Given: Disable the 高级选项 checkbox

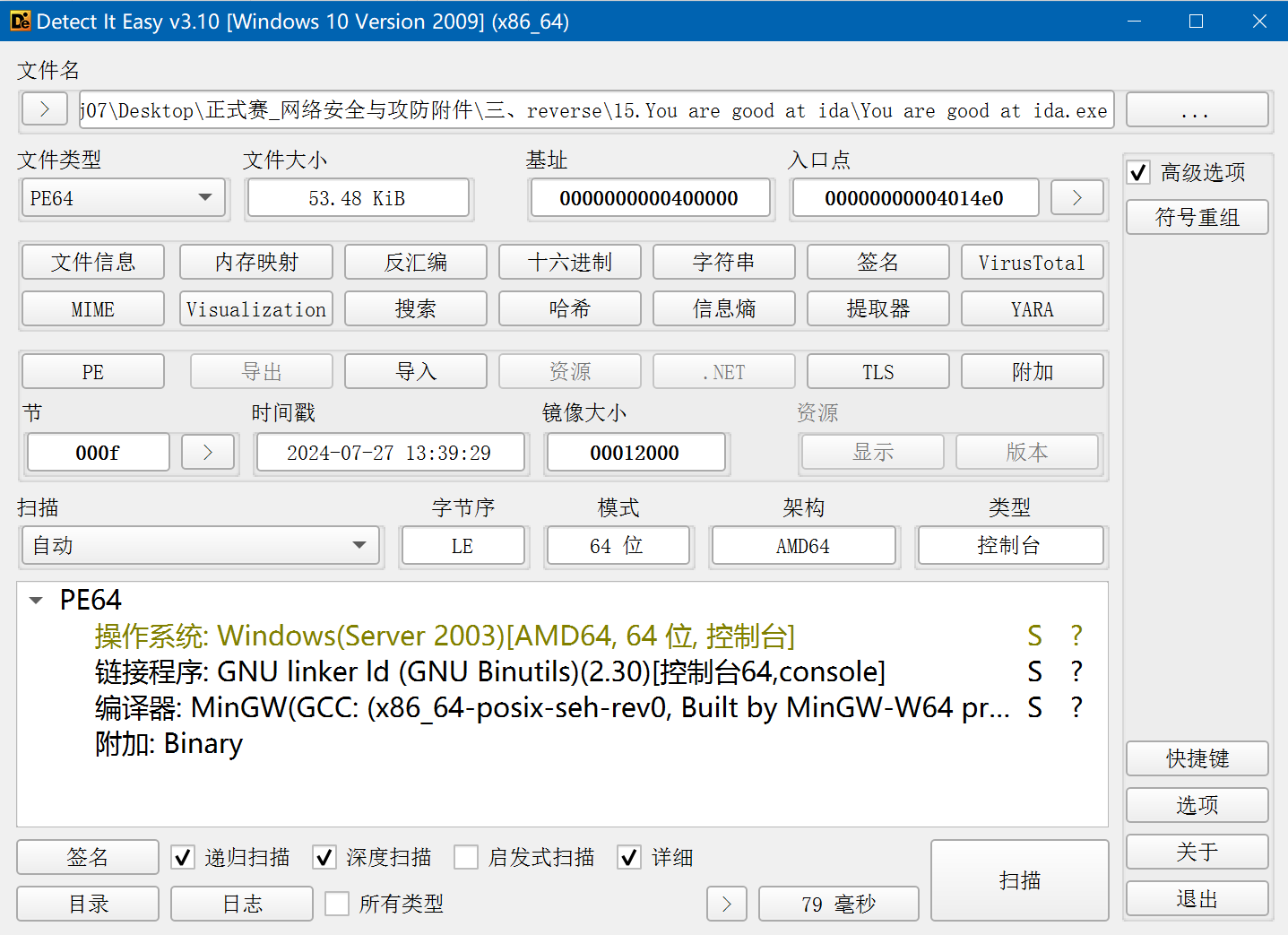Looking at the screenshot, I should point(1138,172).
